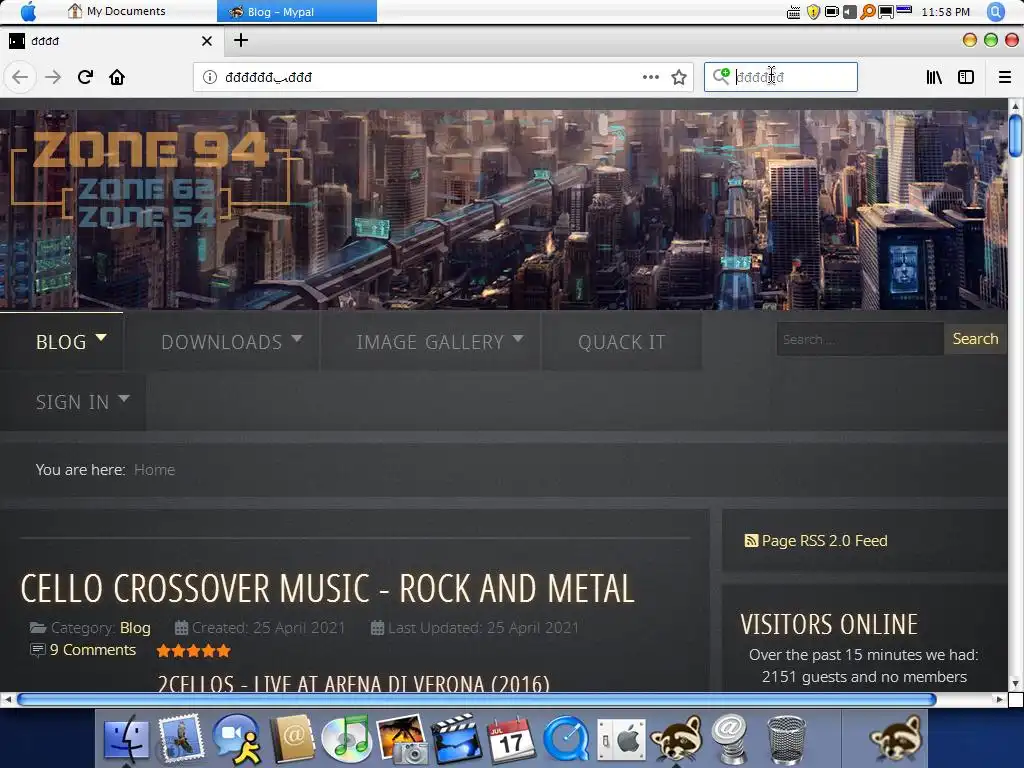Switch to My Documents taskbar window
The height and width of the screenshot is (768, 1024).
(x=118, y=11)
